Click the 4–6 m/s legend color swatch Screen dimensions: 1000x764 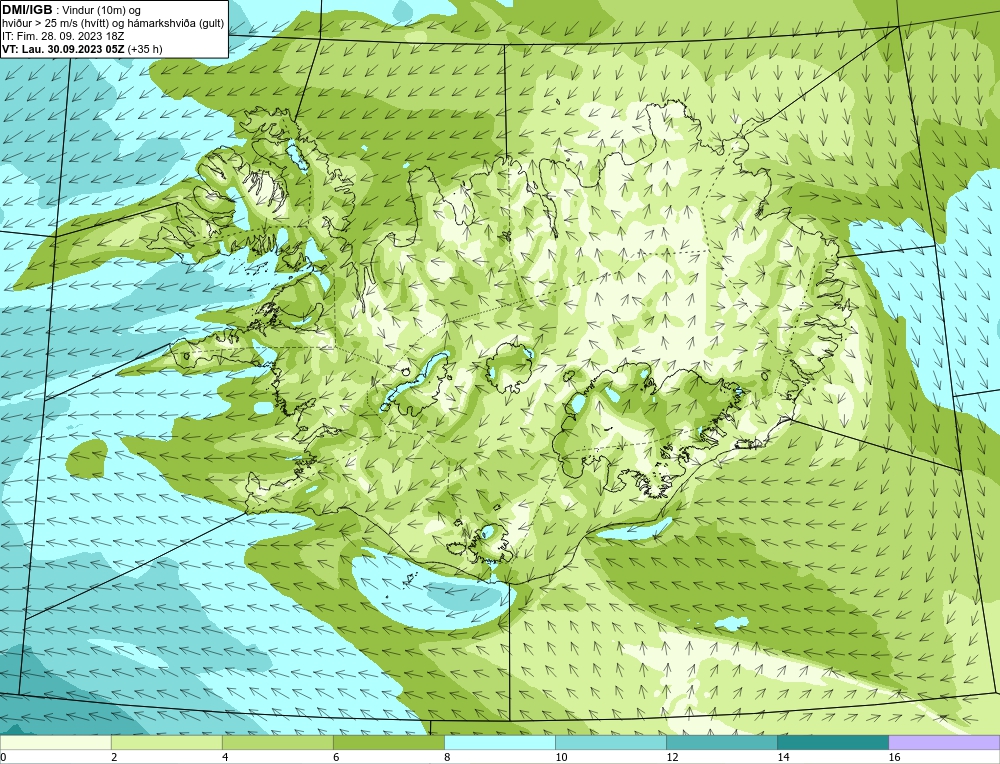(x=277, y=742)
